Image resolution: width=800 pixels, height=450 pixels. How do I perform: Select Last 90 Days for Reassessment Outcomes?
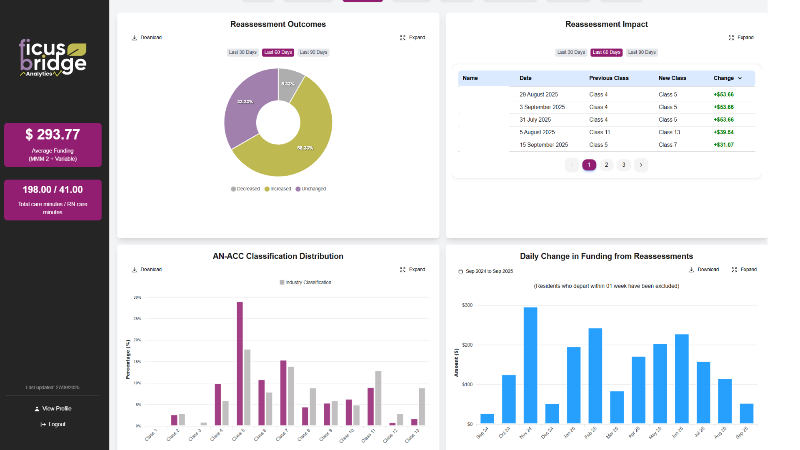click(x=314, y=52)
